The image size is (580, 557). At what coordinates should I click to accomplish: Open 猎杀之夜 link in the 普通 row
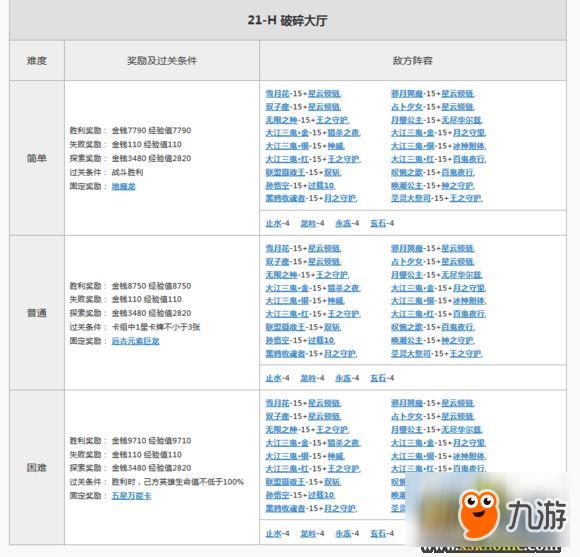(344, 288)
